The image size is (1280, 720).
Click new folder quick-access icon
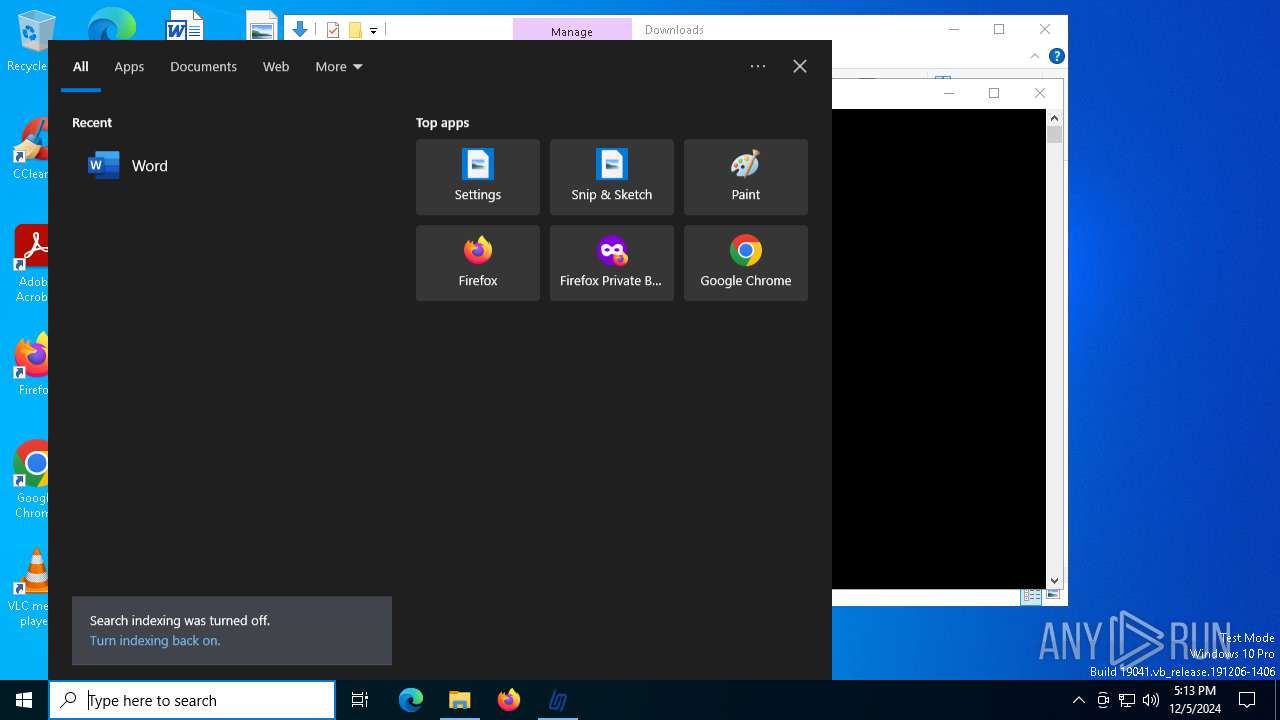tap(355, 30)
